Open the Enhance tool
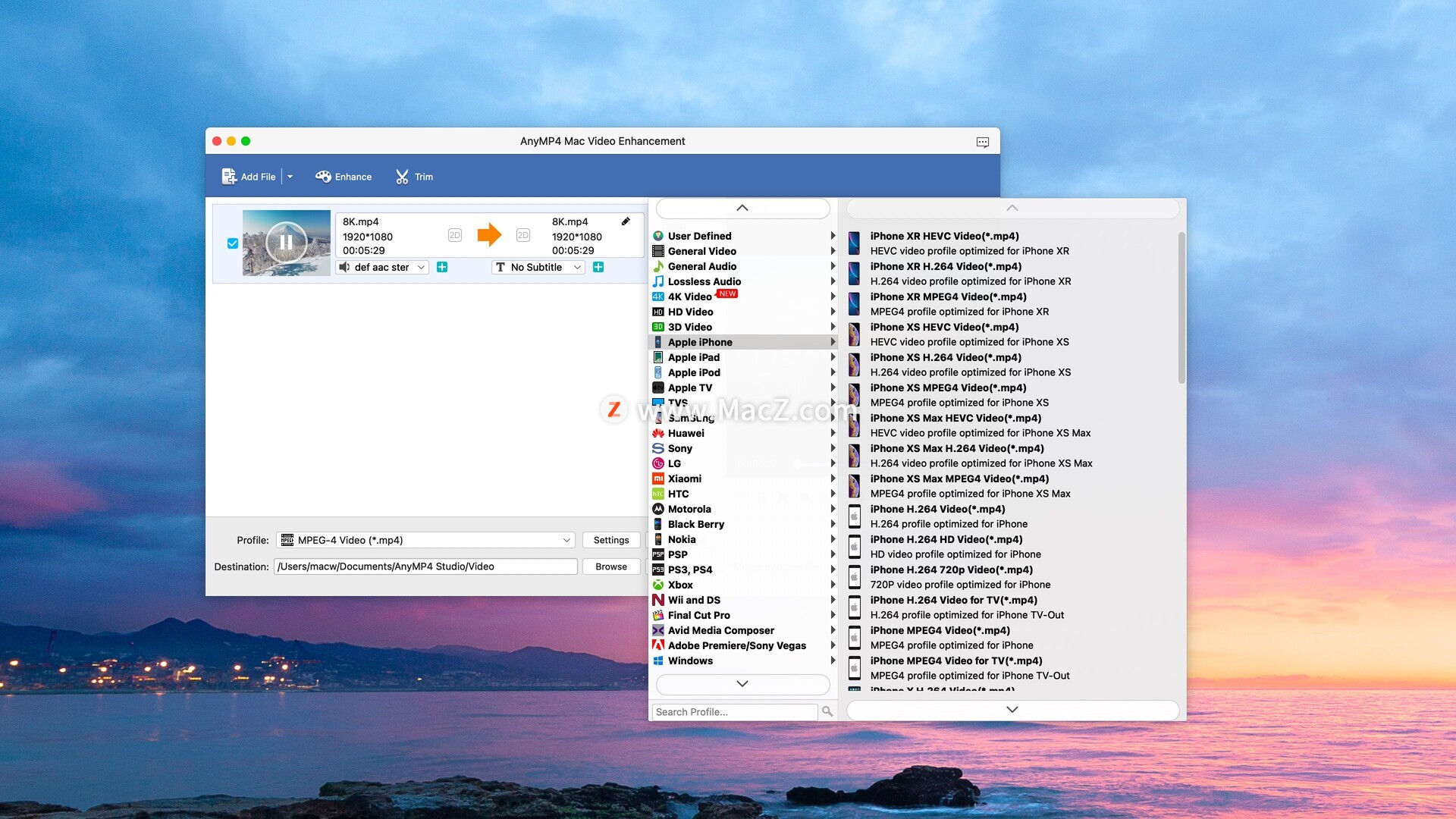 (344, 177)
